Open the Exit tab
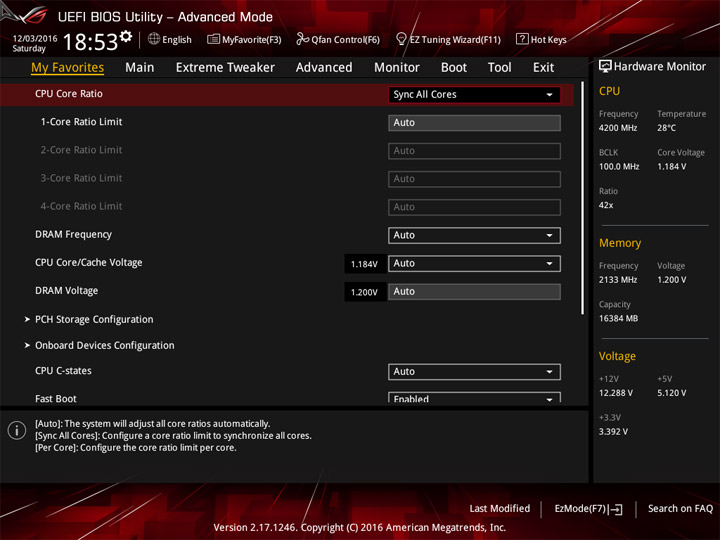The height and width of the screenshot is (540, 720). click(543, 68)
